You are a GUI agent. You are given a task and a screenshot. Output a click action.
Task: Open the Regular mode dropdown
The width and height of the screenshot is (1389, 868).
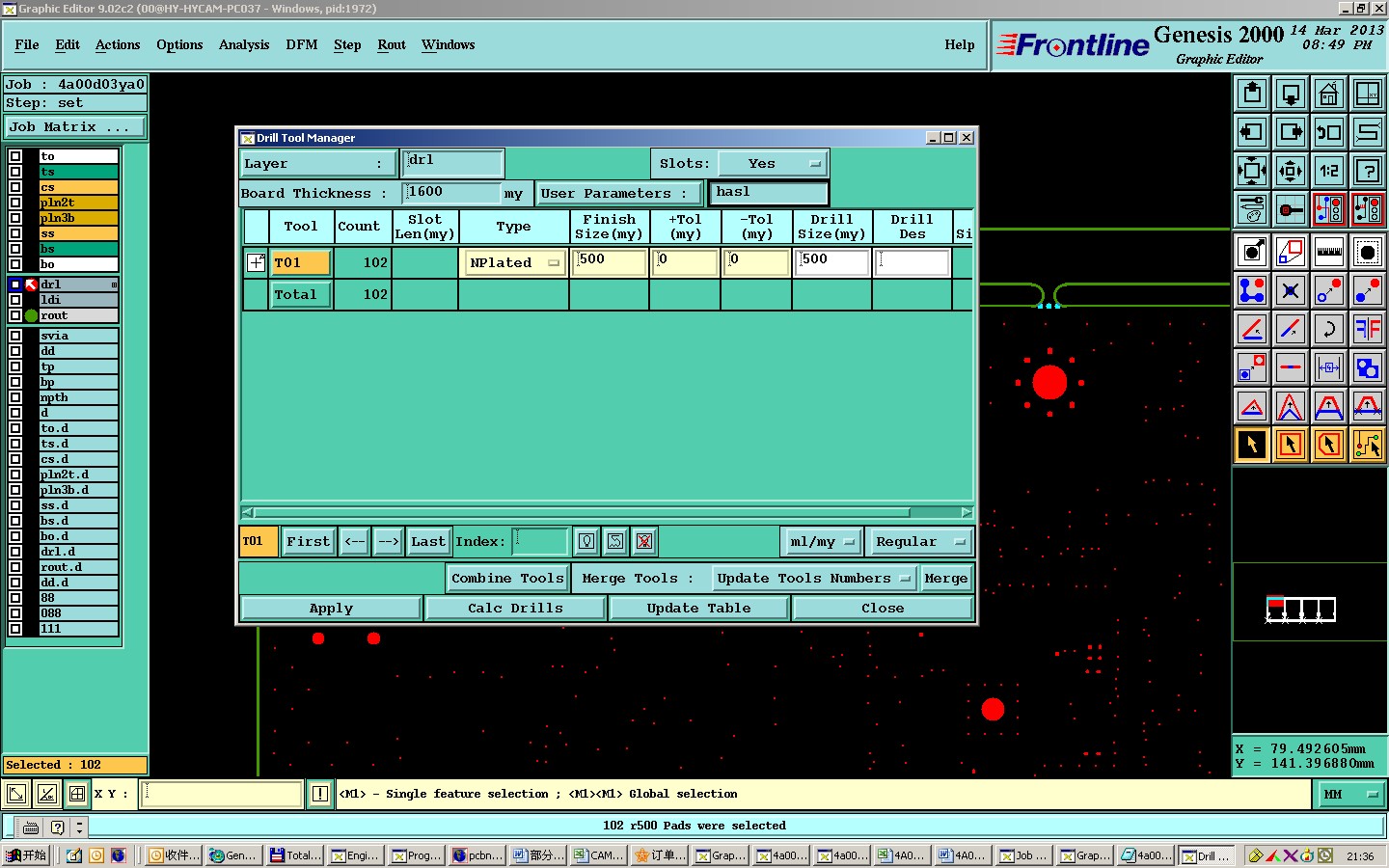(919, 541)
